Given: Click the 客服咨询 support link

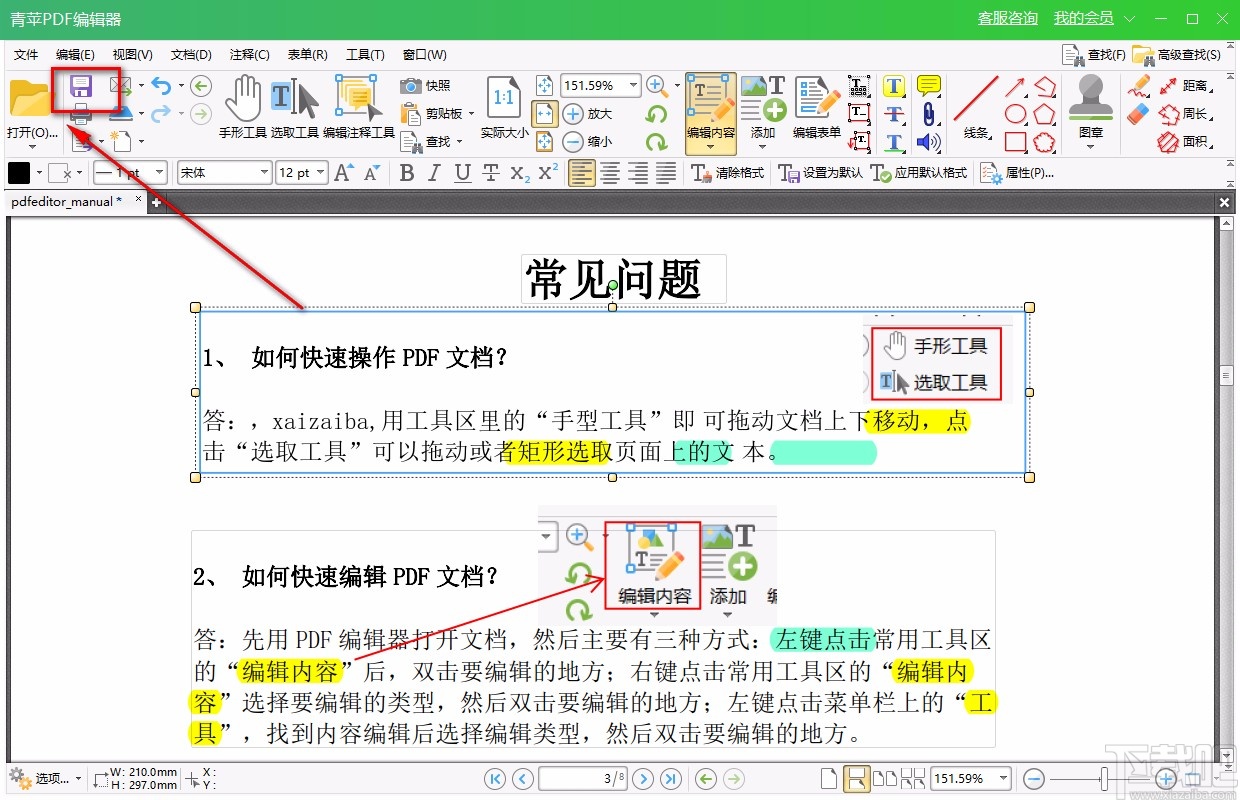Looking at the screenshot, I should (x=1007, y=18).
